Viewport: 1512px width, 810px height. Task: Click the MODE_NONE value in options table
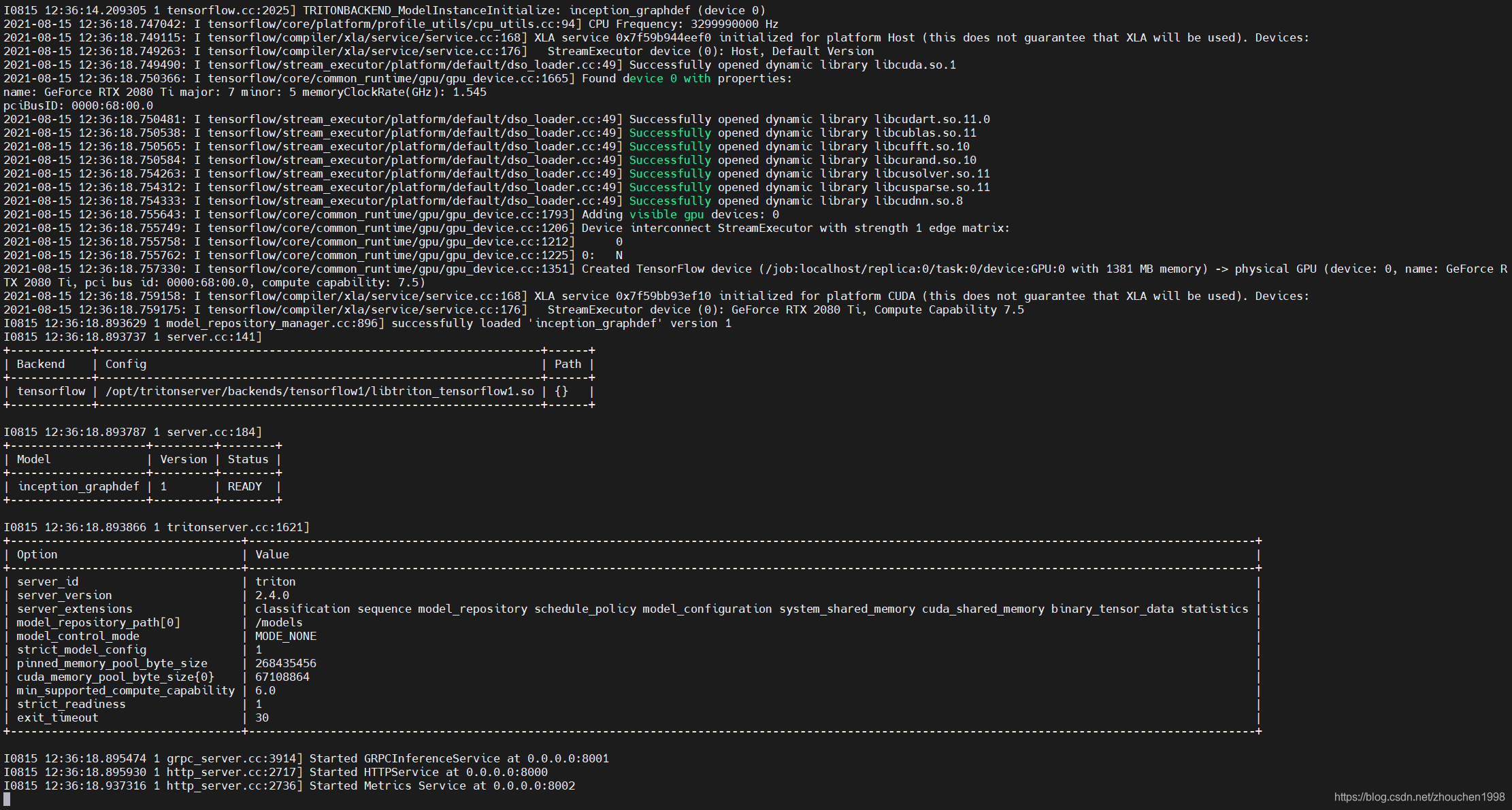coord(285,636)
